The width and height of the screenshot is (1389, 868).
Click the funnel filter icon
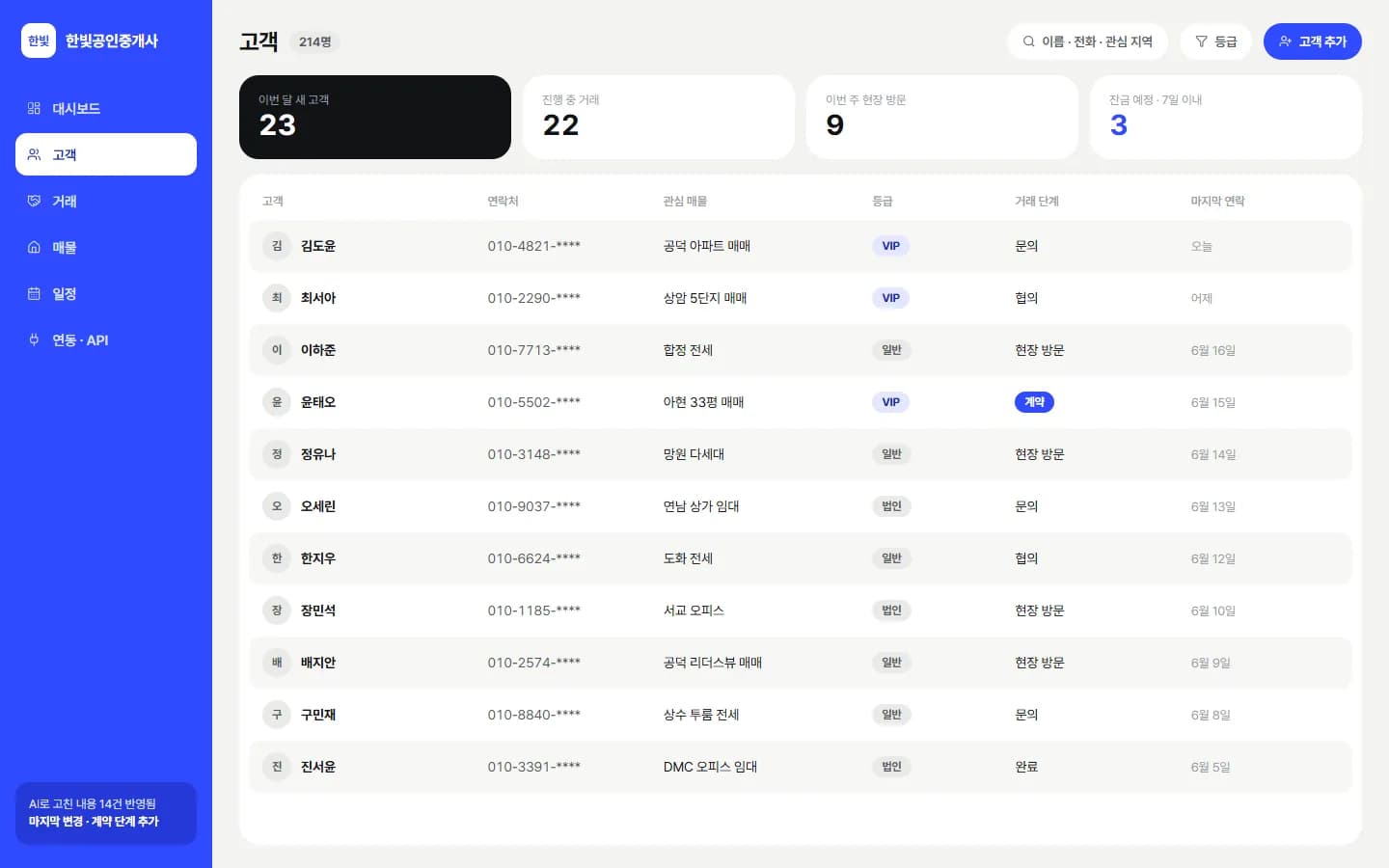click(x=1201, y=41)
